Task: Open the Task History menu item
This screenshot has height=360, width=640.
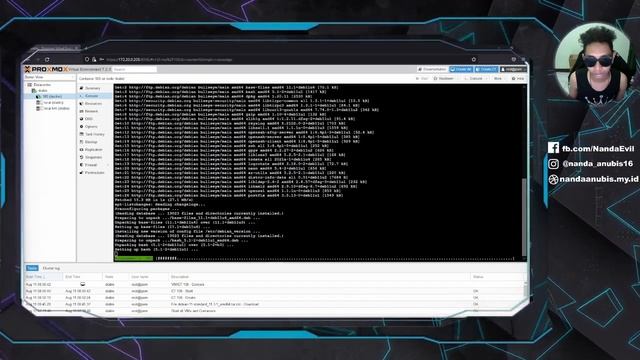Action: pyautogui.click(x=94, y=134)
